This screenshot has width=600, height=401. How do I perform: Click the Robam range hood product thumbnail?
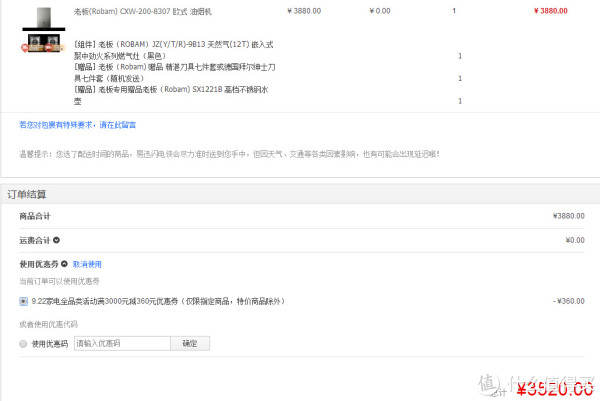click(x=44, y=19)
